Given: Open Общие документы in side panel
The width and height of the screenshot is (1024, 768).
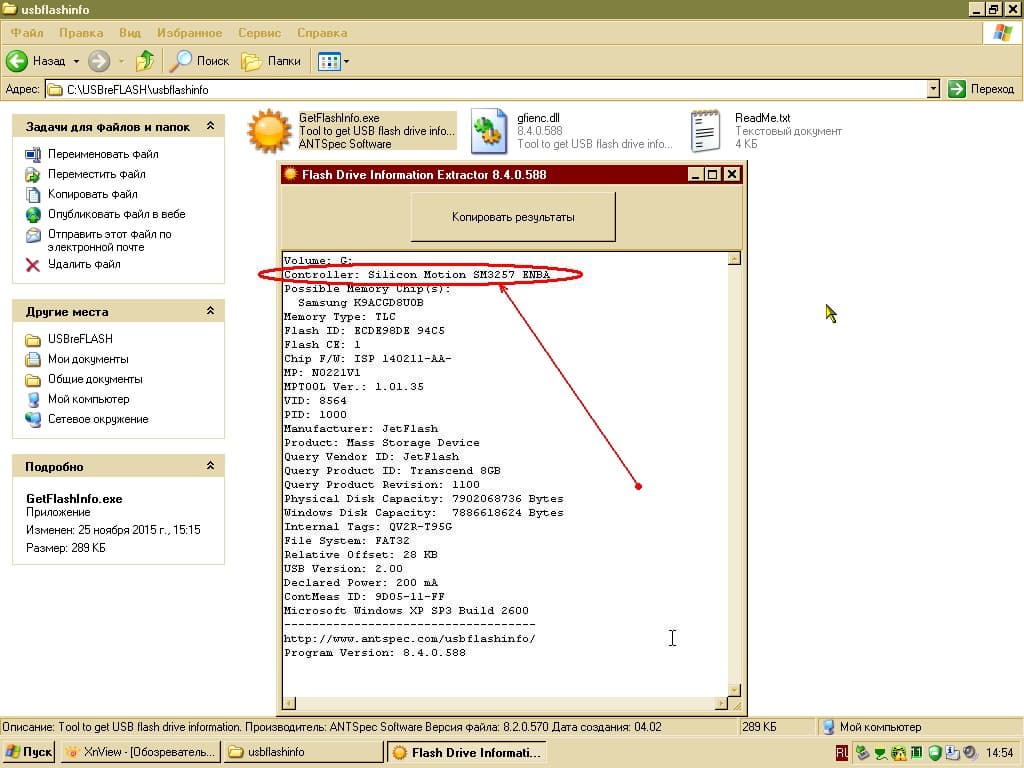Looking at the screenshot, I should [95, 379].
